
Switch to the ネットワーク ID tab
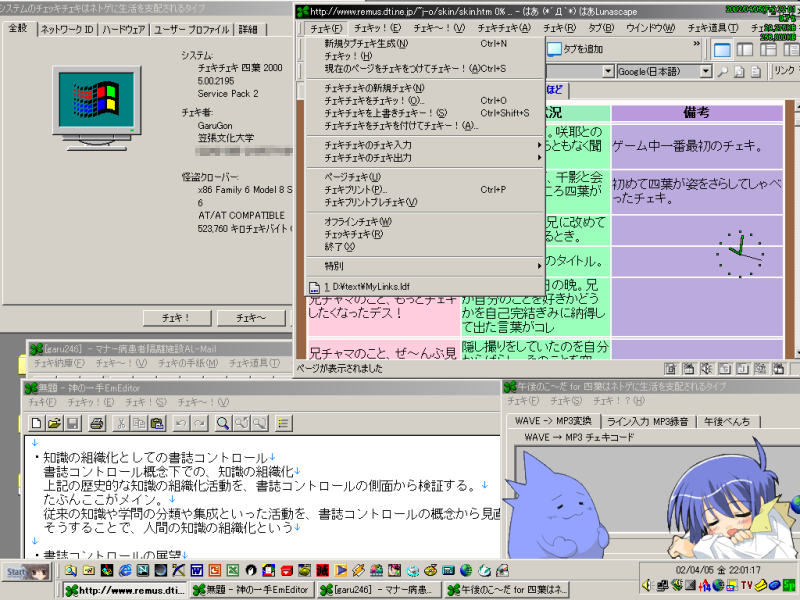67,30
